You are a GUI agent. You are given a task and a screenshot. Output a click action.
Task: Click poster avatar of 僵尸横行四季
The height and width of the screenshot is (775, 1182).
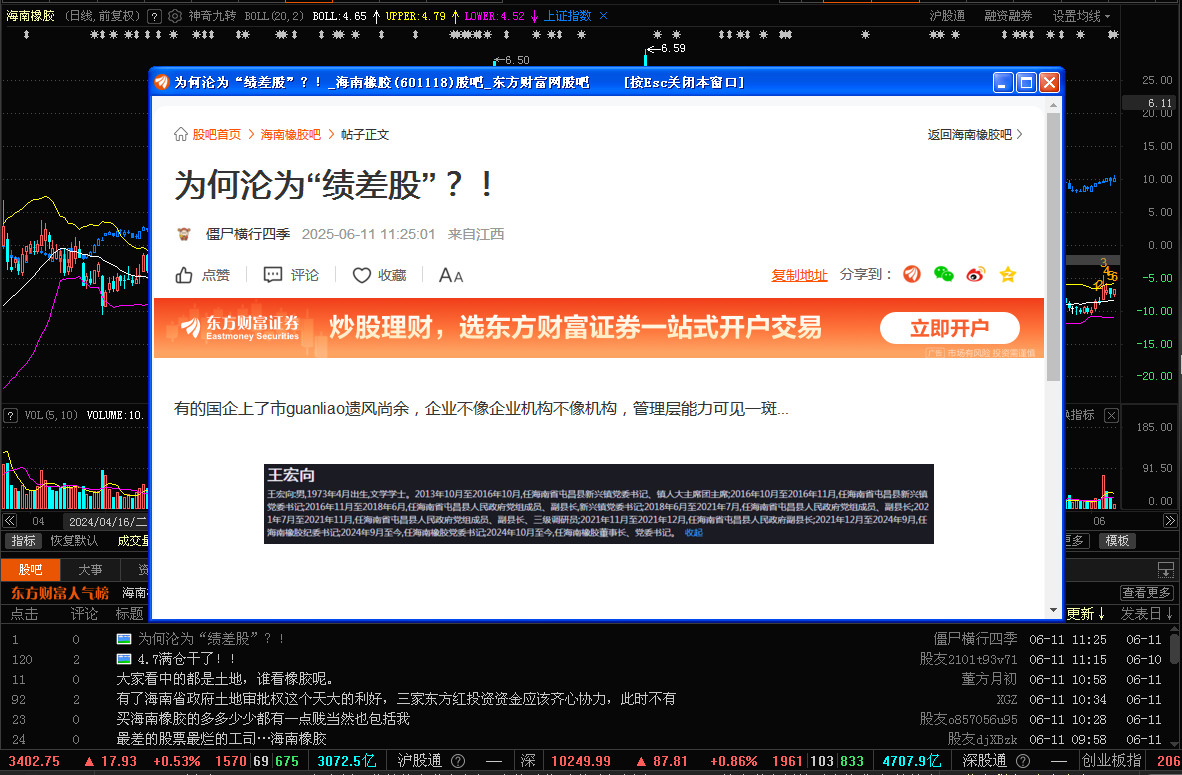(184, 234)
